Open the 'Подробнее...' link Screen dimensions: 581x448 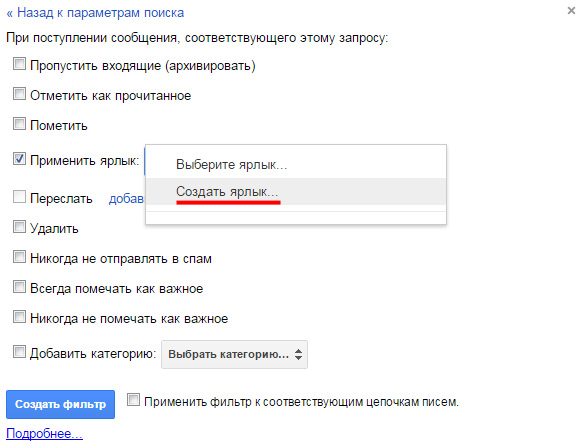point(44,434)
